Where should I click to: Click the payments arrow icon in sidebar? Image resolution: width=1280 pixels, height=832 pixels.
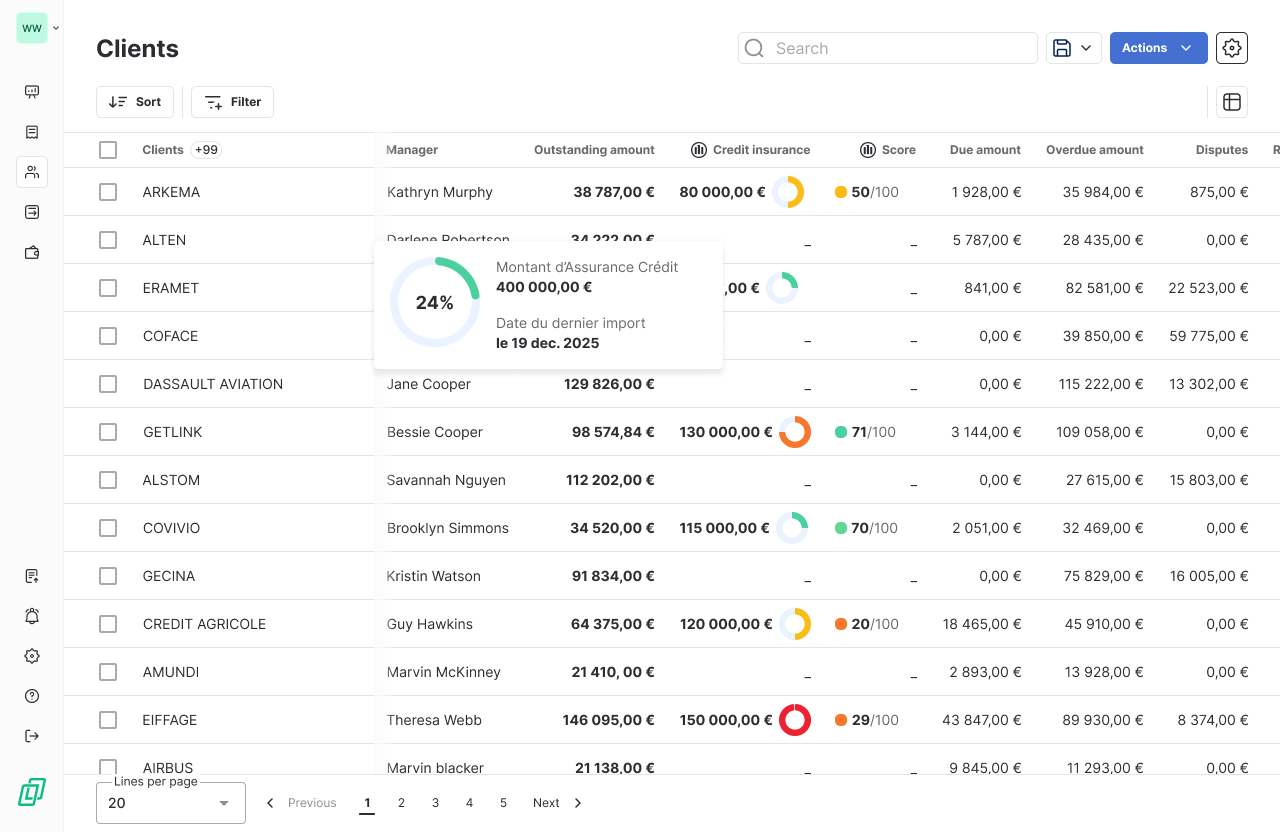[32, 212]
